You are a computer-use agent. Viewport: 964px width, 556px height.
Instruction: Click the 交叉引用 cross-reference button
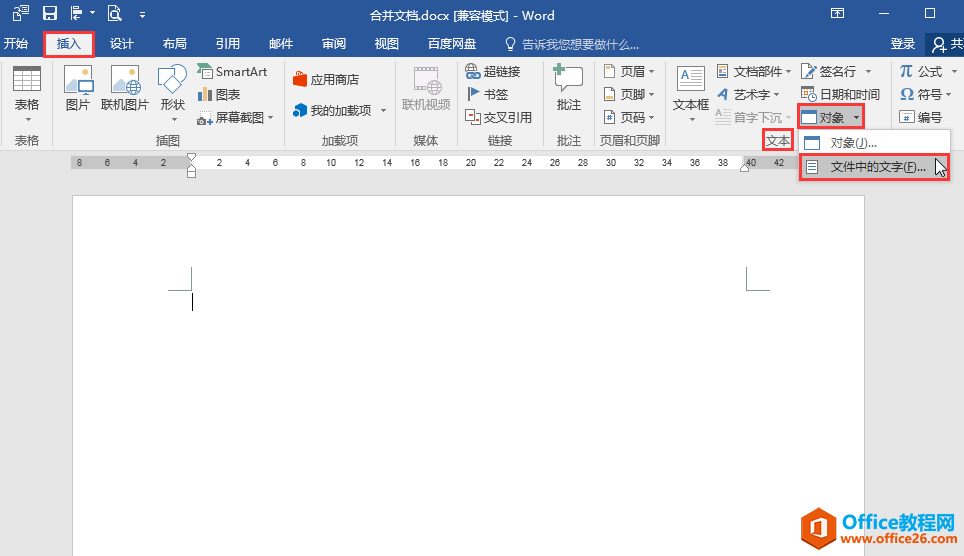point(498,117)
